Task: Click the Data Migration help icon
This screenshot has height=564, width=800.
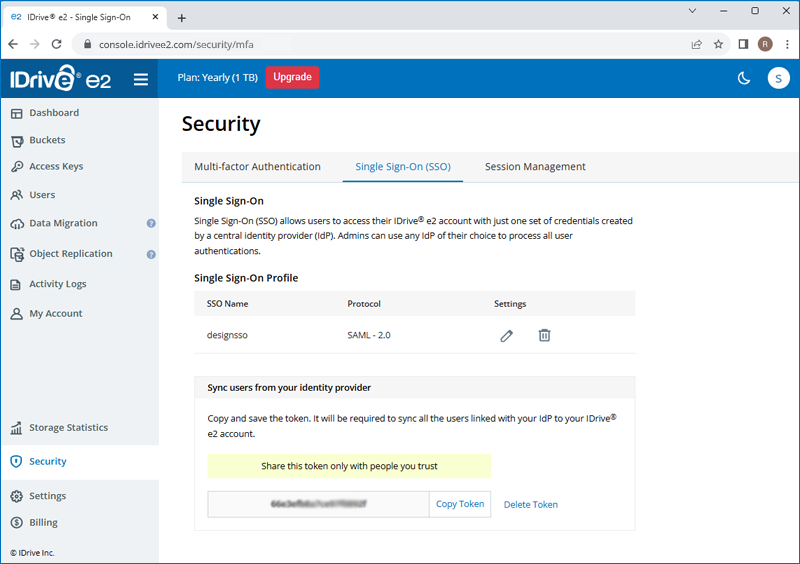Action: coord(151,224)
